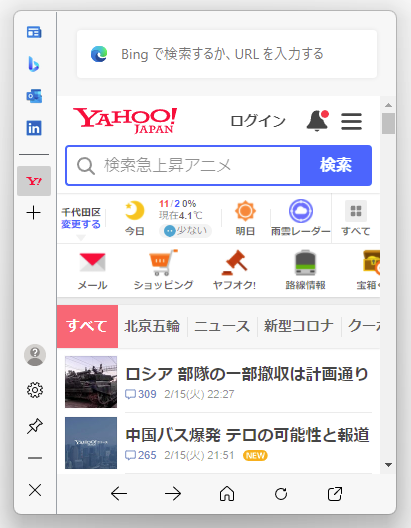Open the hamburger menu

(351, 121)
